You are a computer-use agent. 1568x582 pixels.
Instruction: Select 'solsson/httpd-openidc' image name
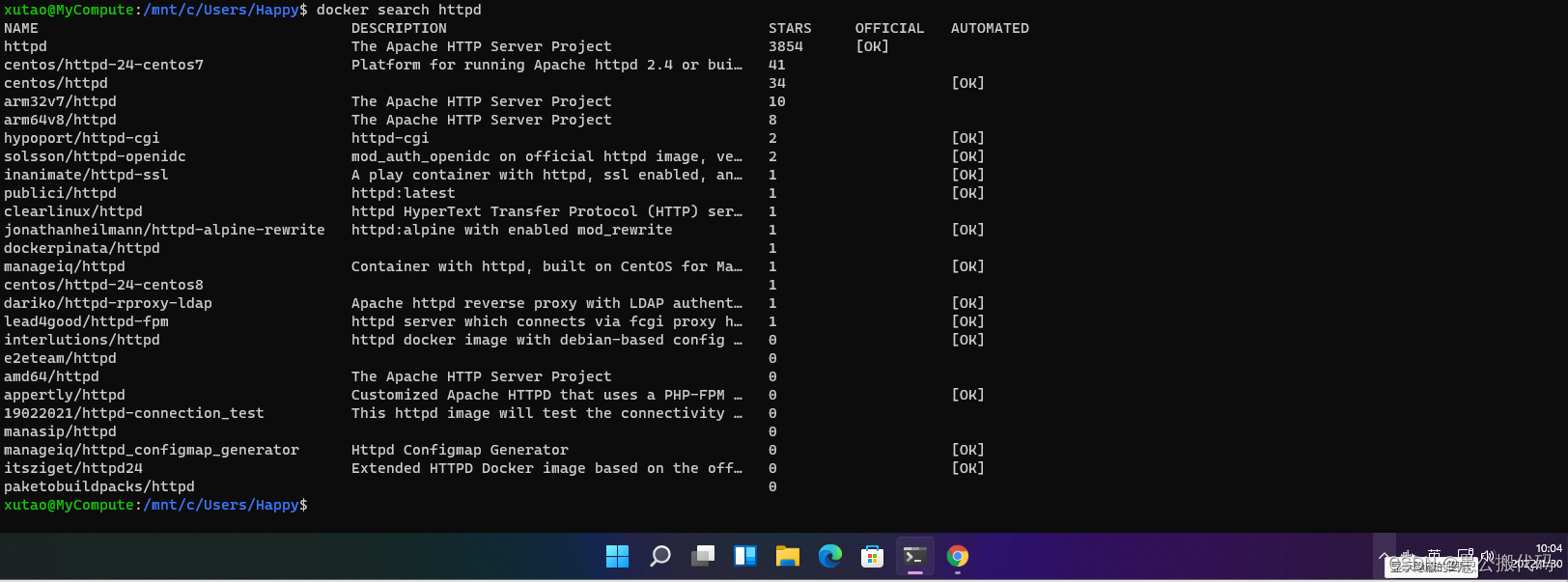95,156
